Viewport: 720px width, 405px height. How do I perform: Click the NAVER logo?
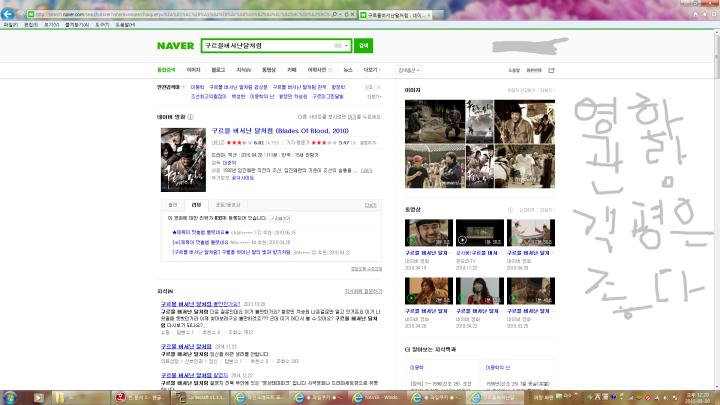175,46
